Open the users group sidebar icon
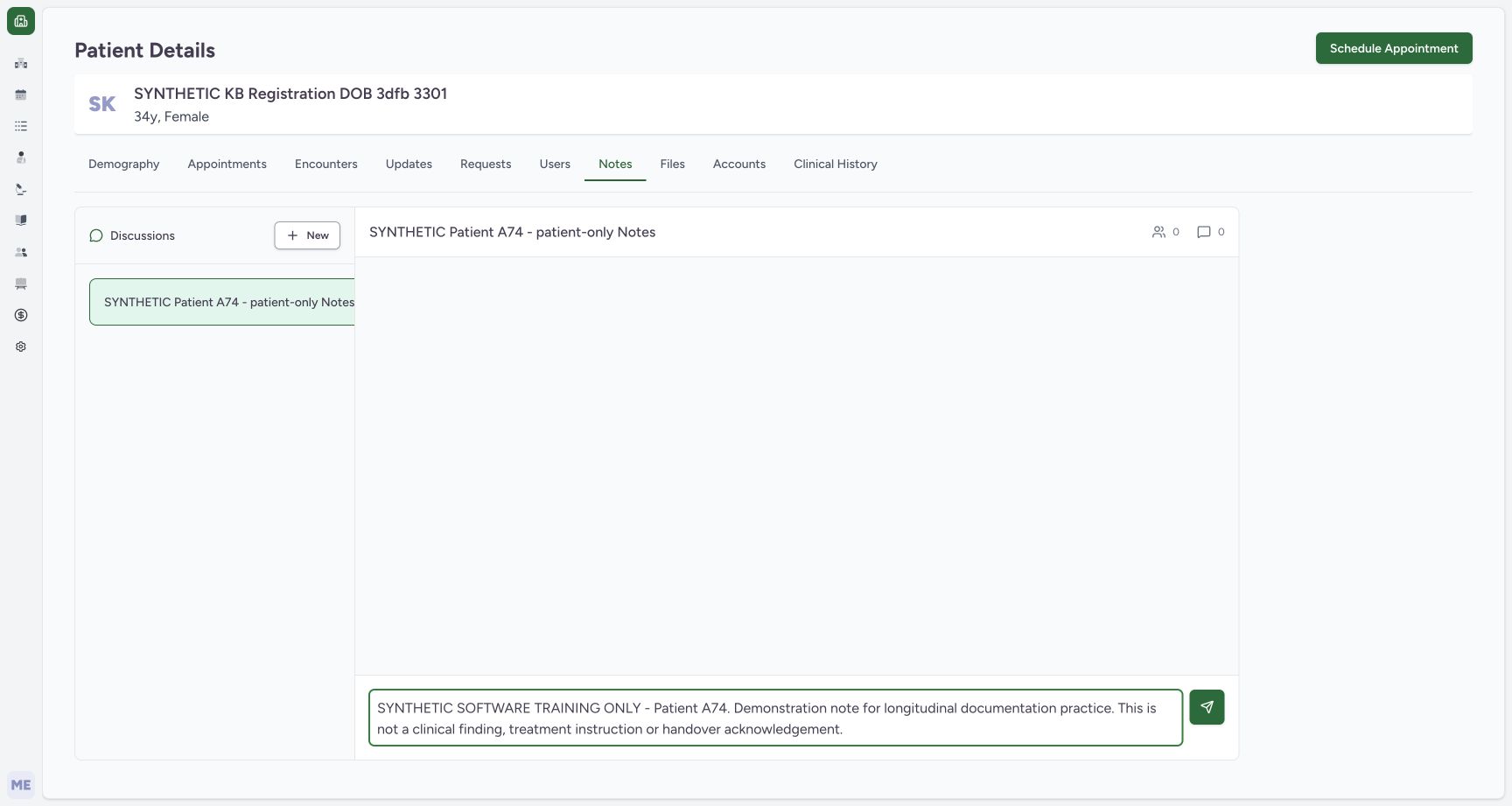This screenshot has height=806, width=1512. [x=21, y=252]
